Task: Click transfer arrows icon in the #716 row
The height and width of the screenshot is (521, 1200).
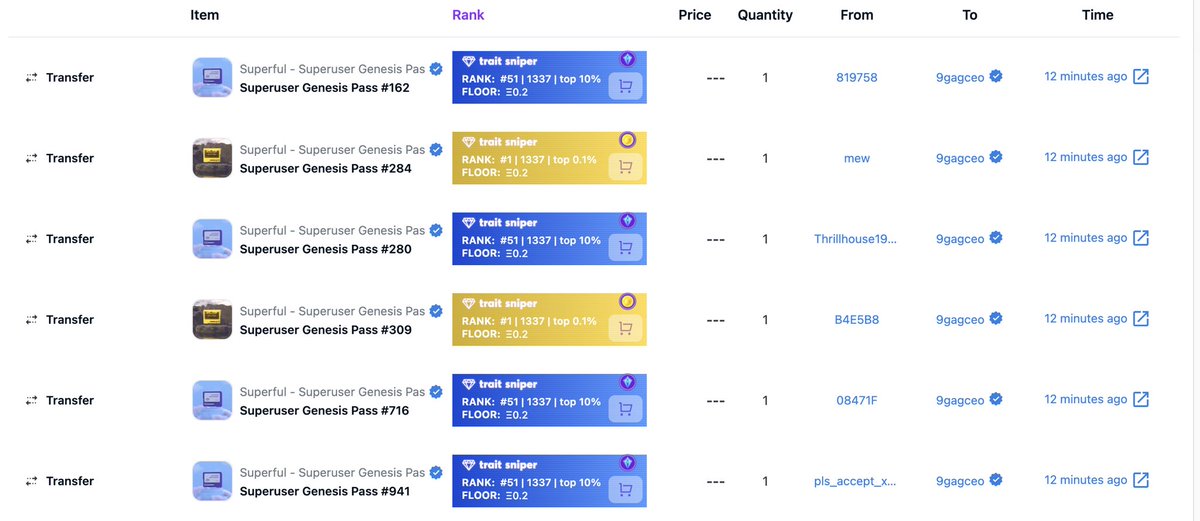Action: tap(32, 401)
